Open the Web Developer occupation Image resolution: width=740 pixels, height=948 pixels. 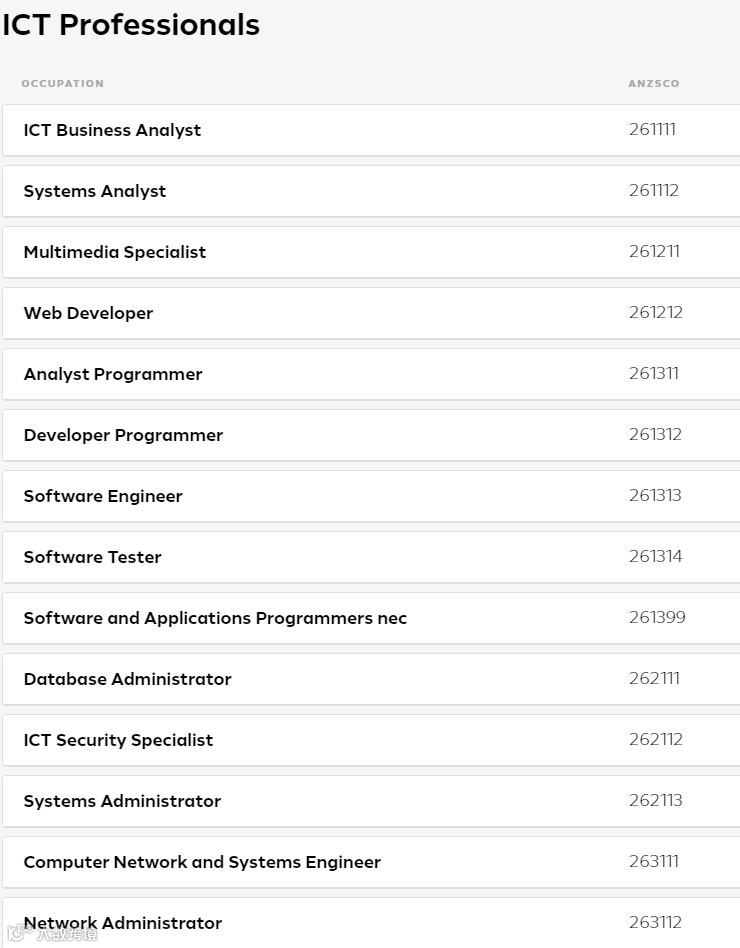click(x=88, y=313)
